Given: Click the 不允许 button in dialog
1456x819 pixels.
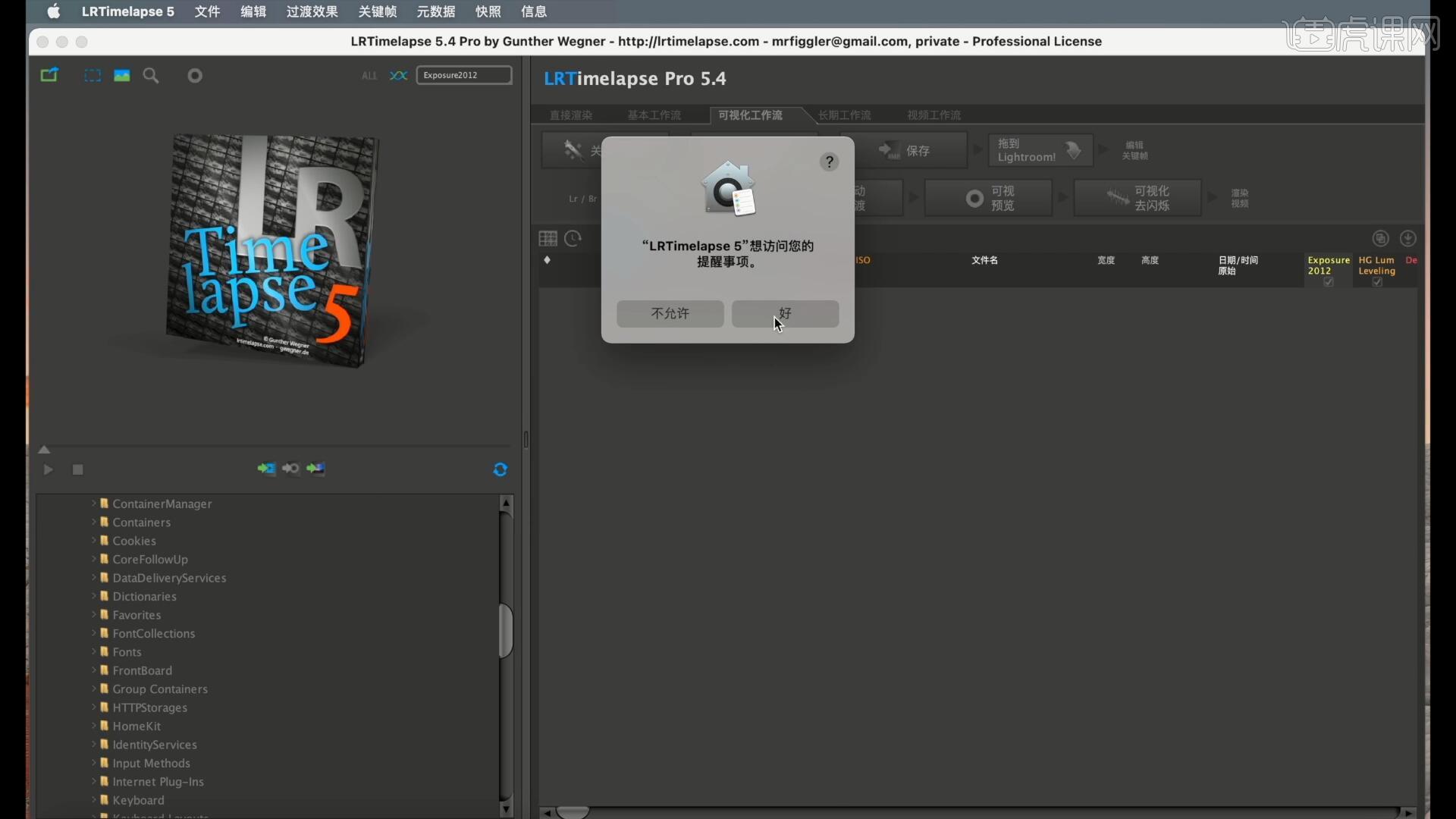Looking at the screenshot, I should click(x=670, y=313).
